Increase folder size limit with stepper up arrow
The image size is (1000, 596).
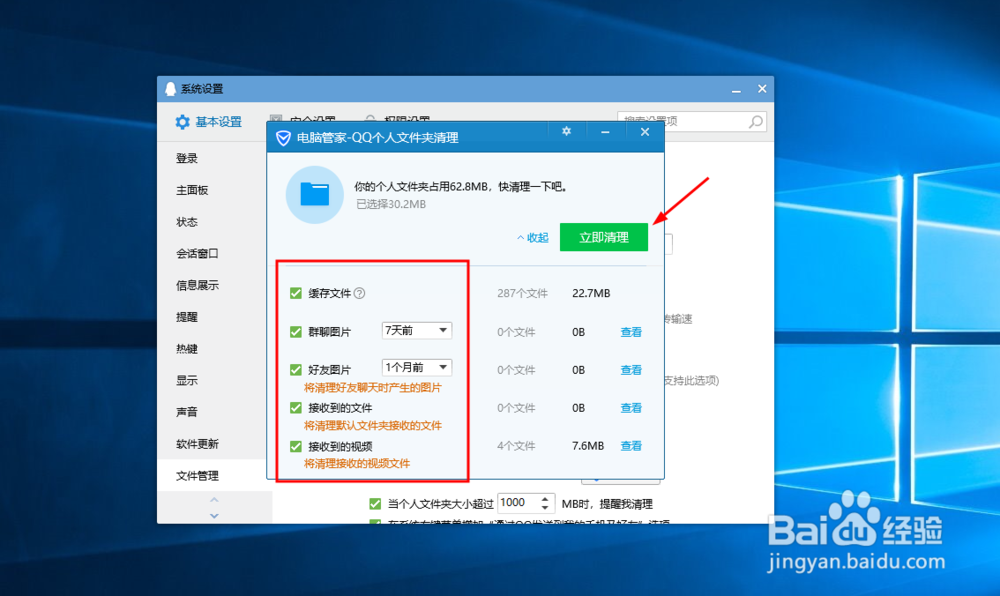coord(545,499)
